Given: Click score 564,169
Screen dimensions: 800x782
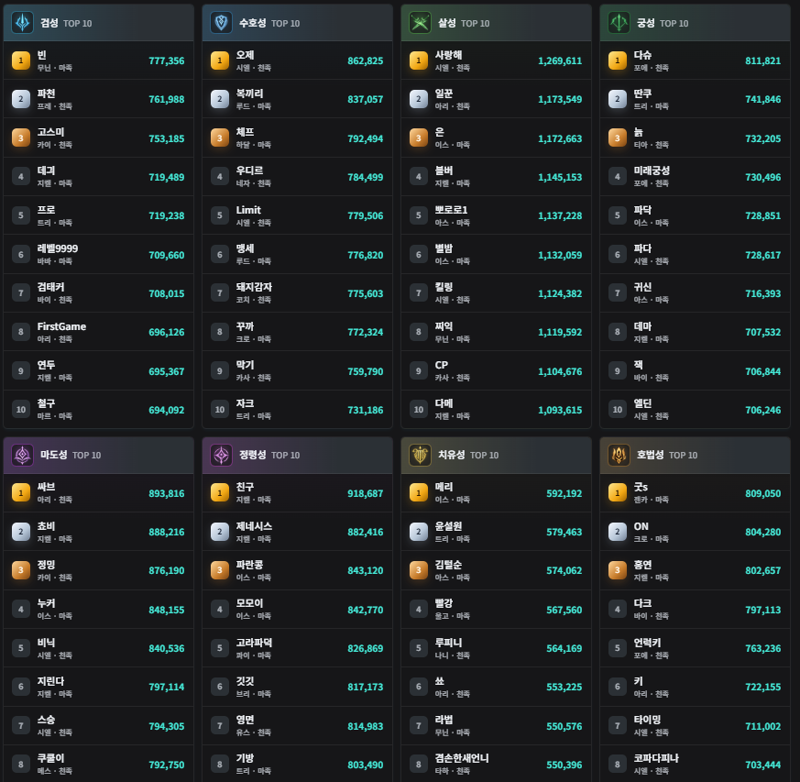Looking at the screenshot, I should (x=564, y=648).
